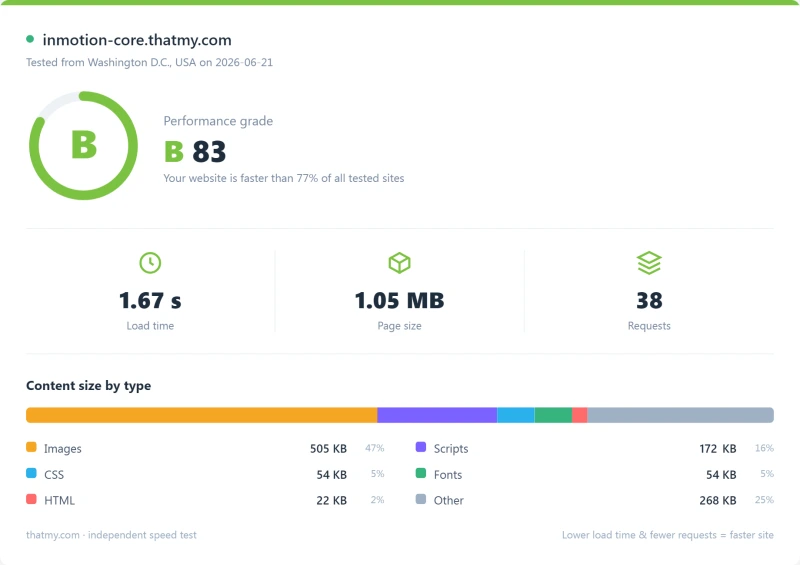Click the 'Other' legend label
Screen dimensions: 800x565
[x=448, y=500]
